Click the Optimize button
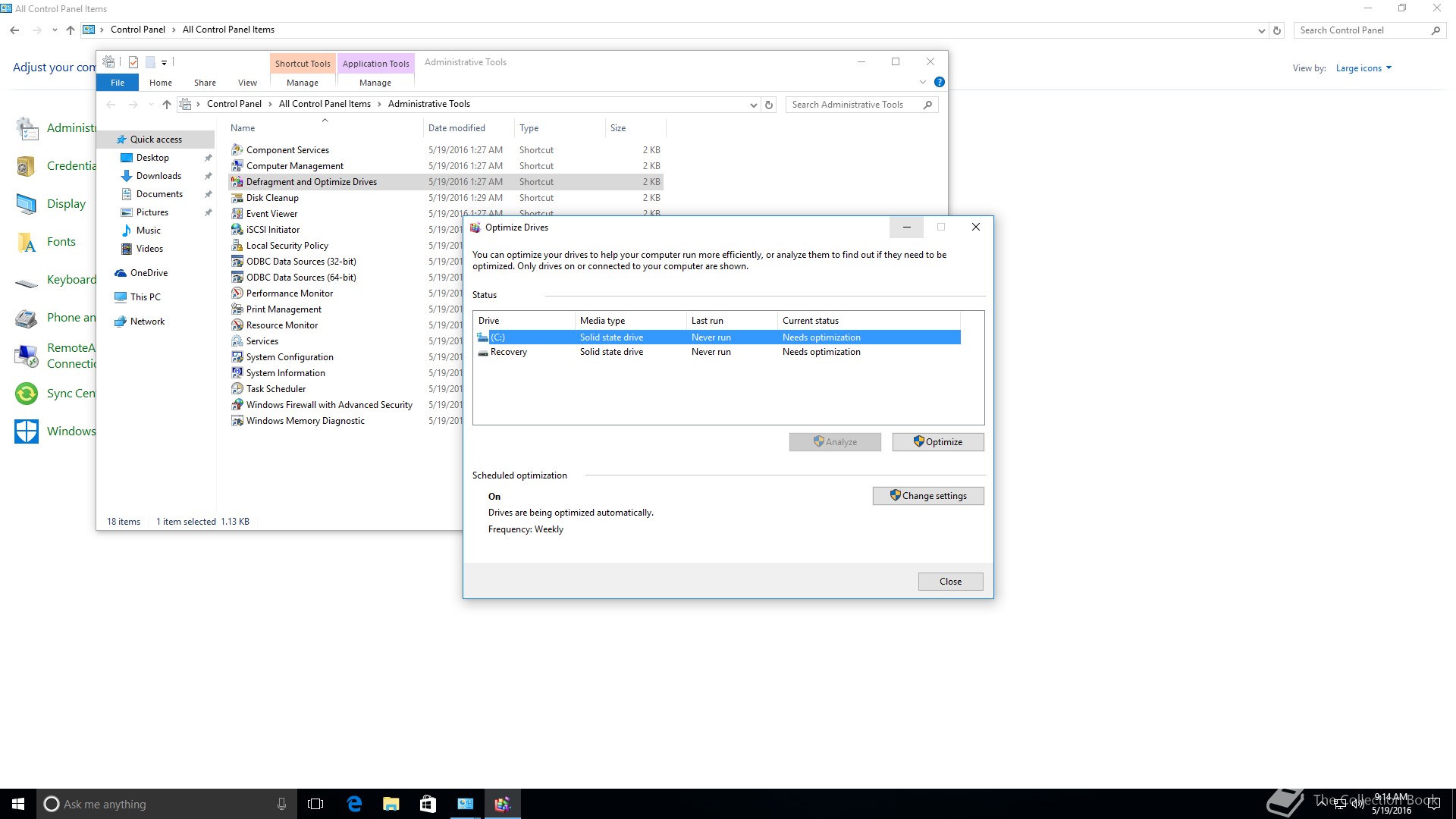Screen dimensions: 1456x819 pos(938,442)
